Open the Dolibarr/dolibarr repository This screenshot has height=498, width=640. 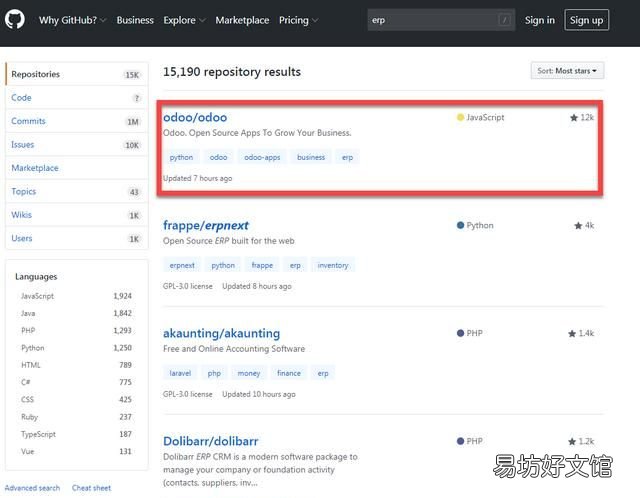click(211, 441)
